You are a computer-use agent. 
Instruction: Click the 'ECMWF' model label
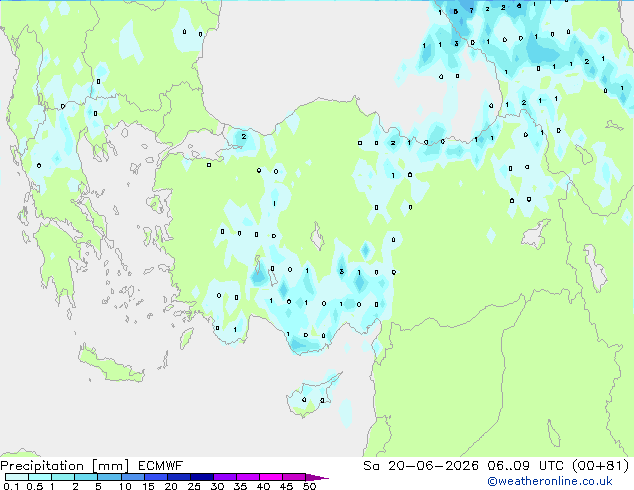tap(160, 466)
